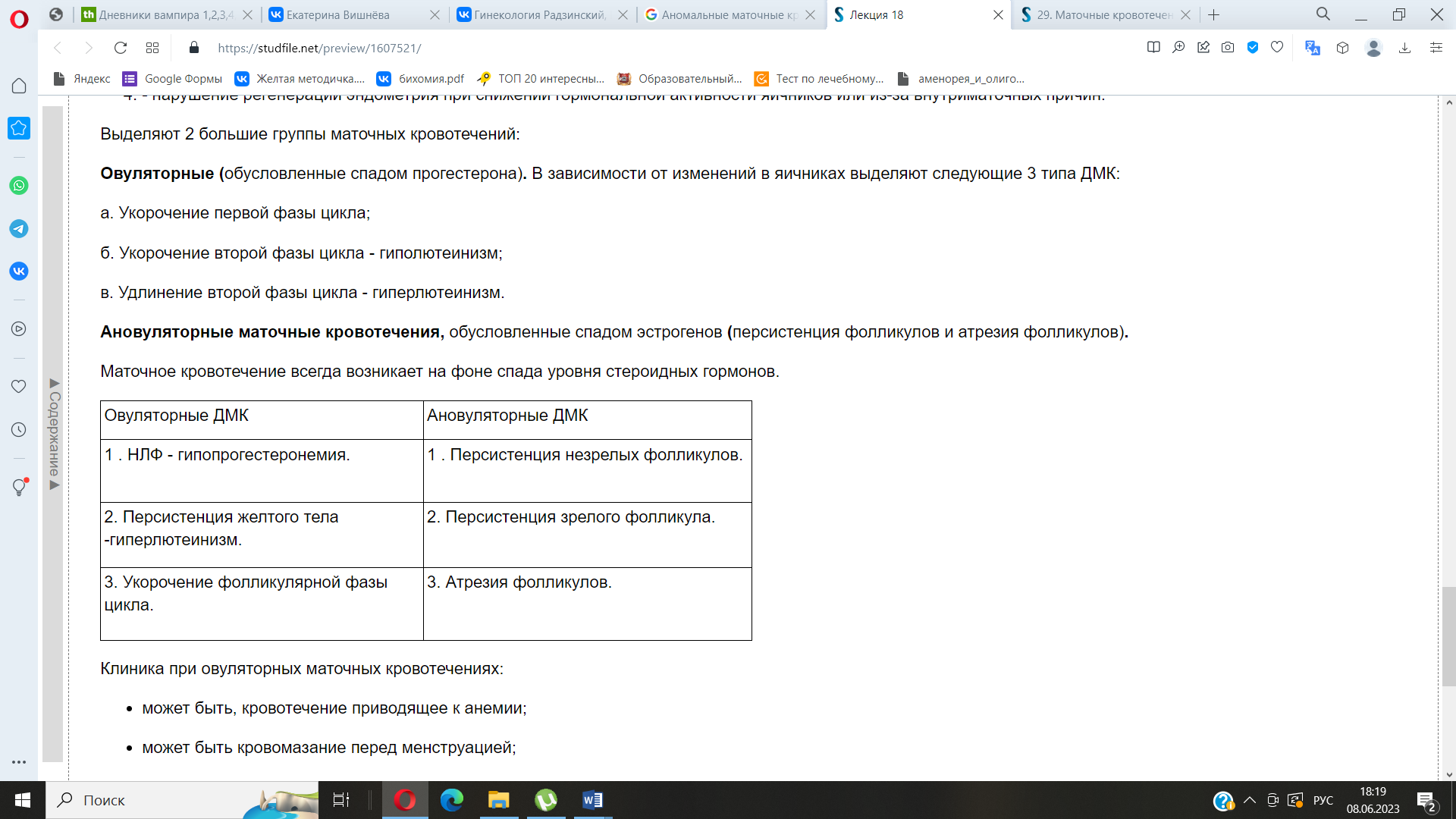Open WhatsApp in the sidebar
Screen dimensions: 1456x819
click(19, 186)
